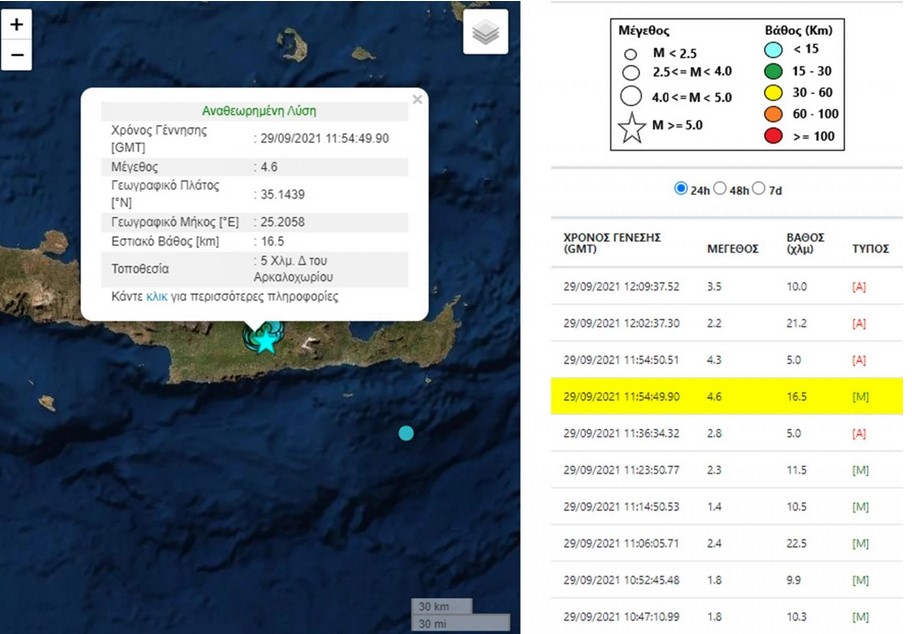
Task: Click the '4.0<= M < 5.0' legend circle
Action: (630, 96)
